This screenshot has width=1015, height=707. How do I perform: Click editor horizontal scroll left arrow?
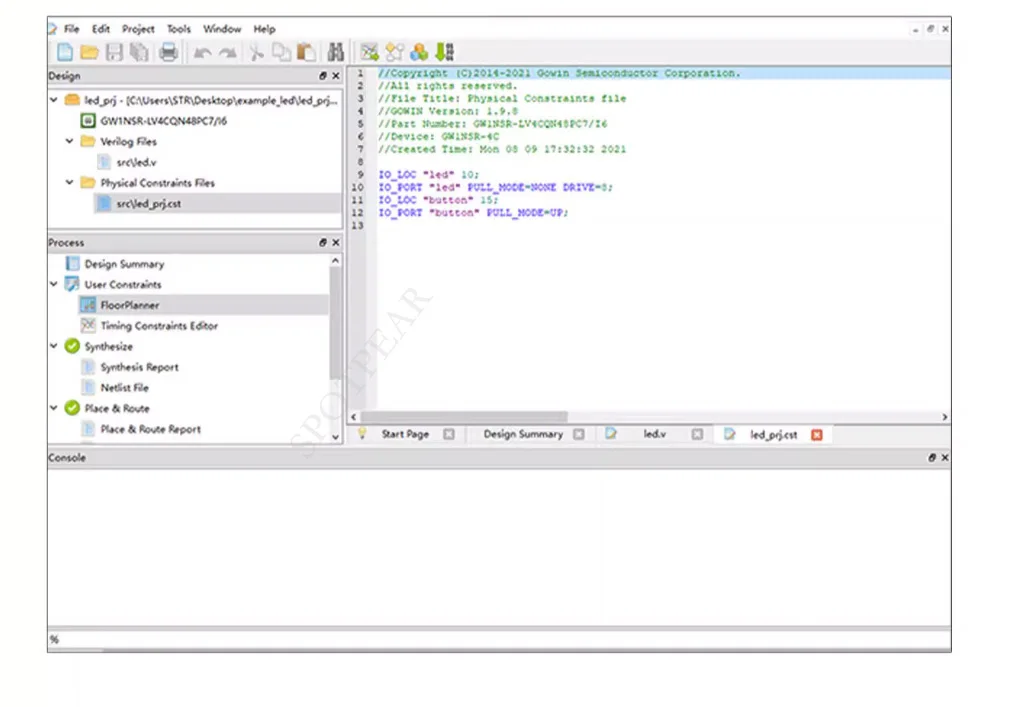pyautogui.click(x=353, y=417)
